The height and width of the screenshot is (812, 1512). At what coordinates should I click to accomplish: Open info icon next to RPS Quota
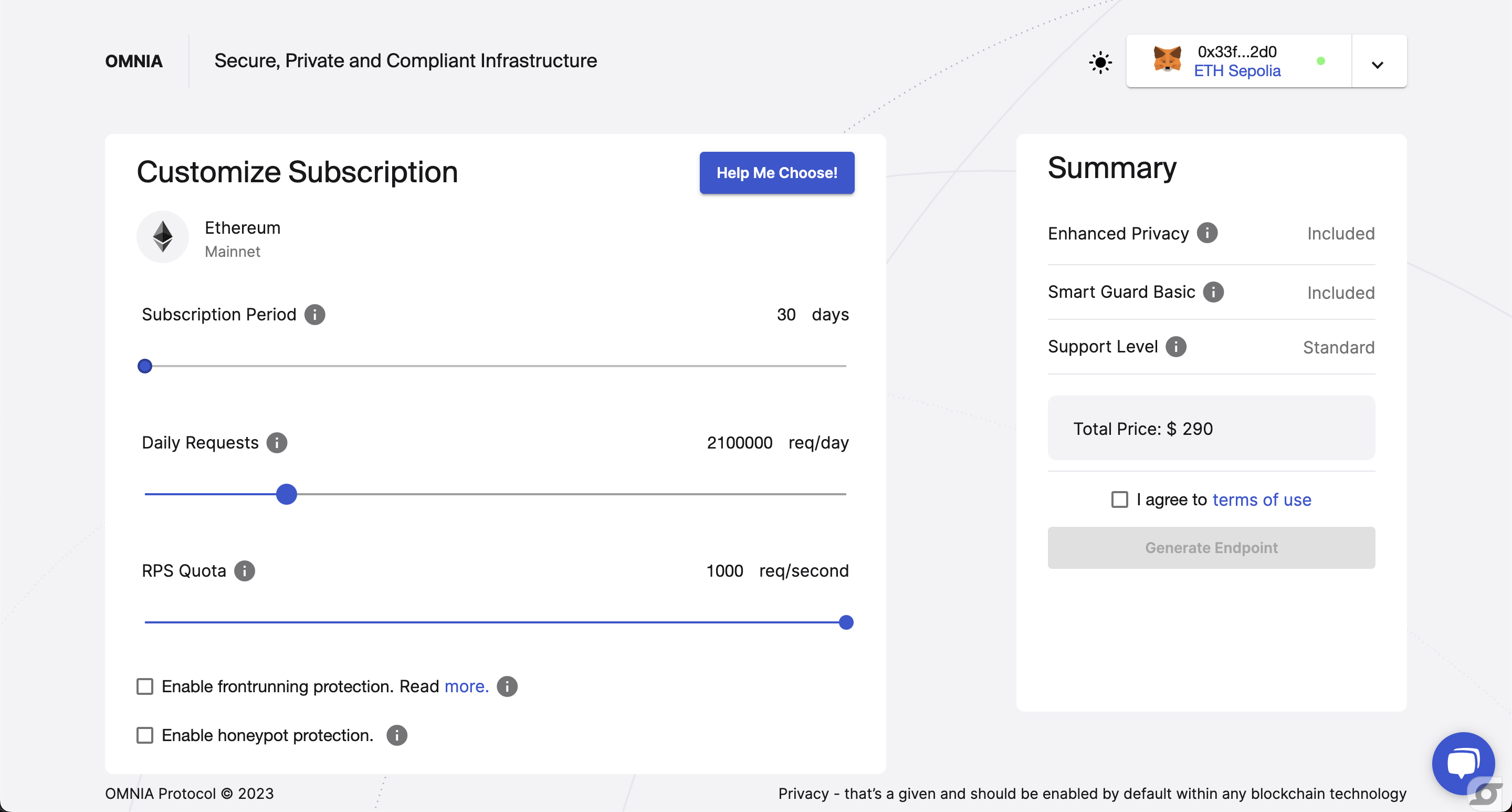pyautogui.click(x=244, y=571)
